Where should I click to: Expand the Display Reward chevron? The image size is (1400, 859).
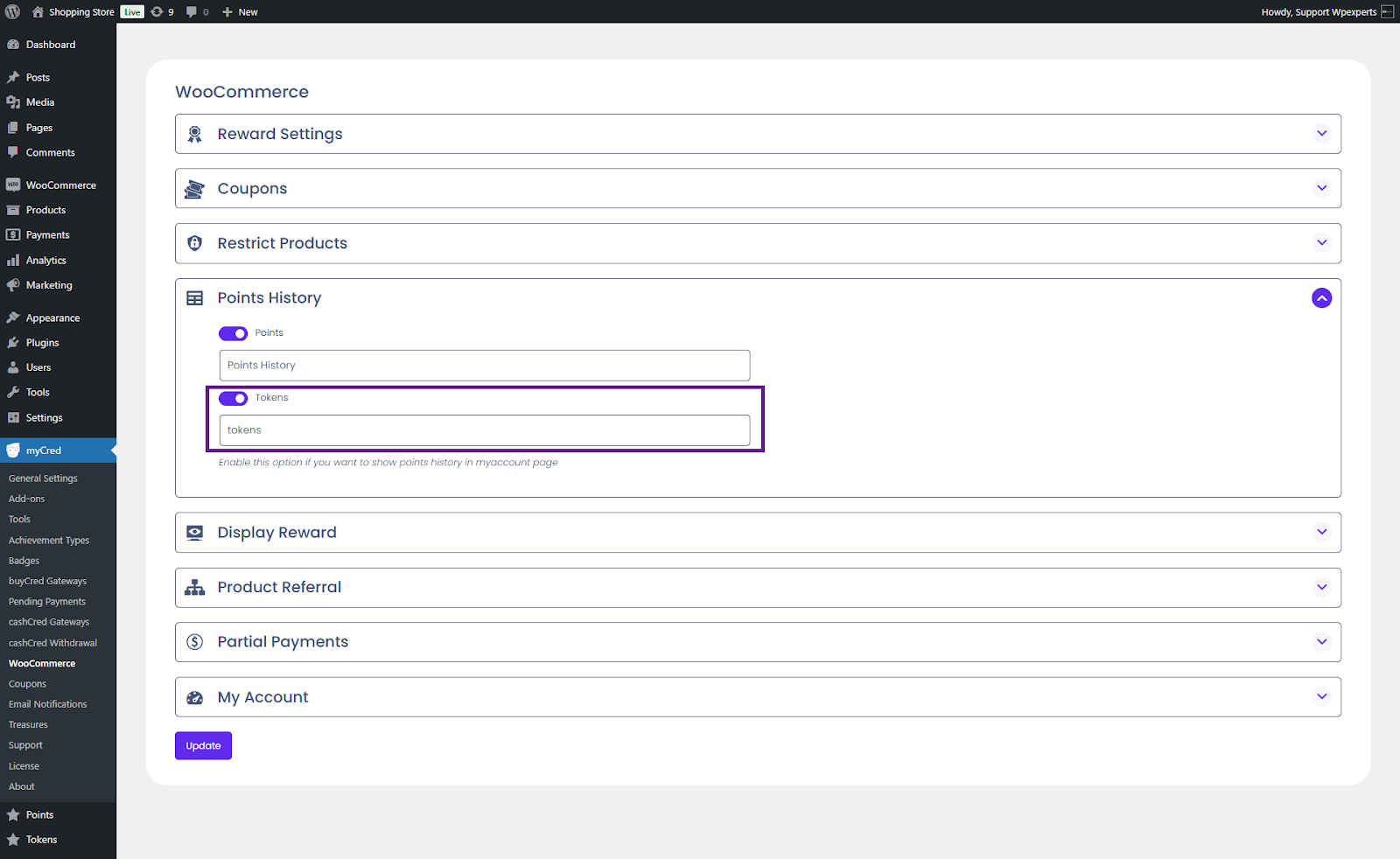(1321, 533)
